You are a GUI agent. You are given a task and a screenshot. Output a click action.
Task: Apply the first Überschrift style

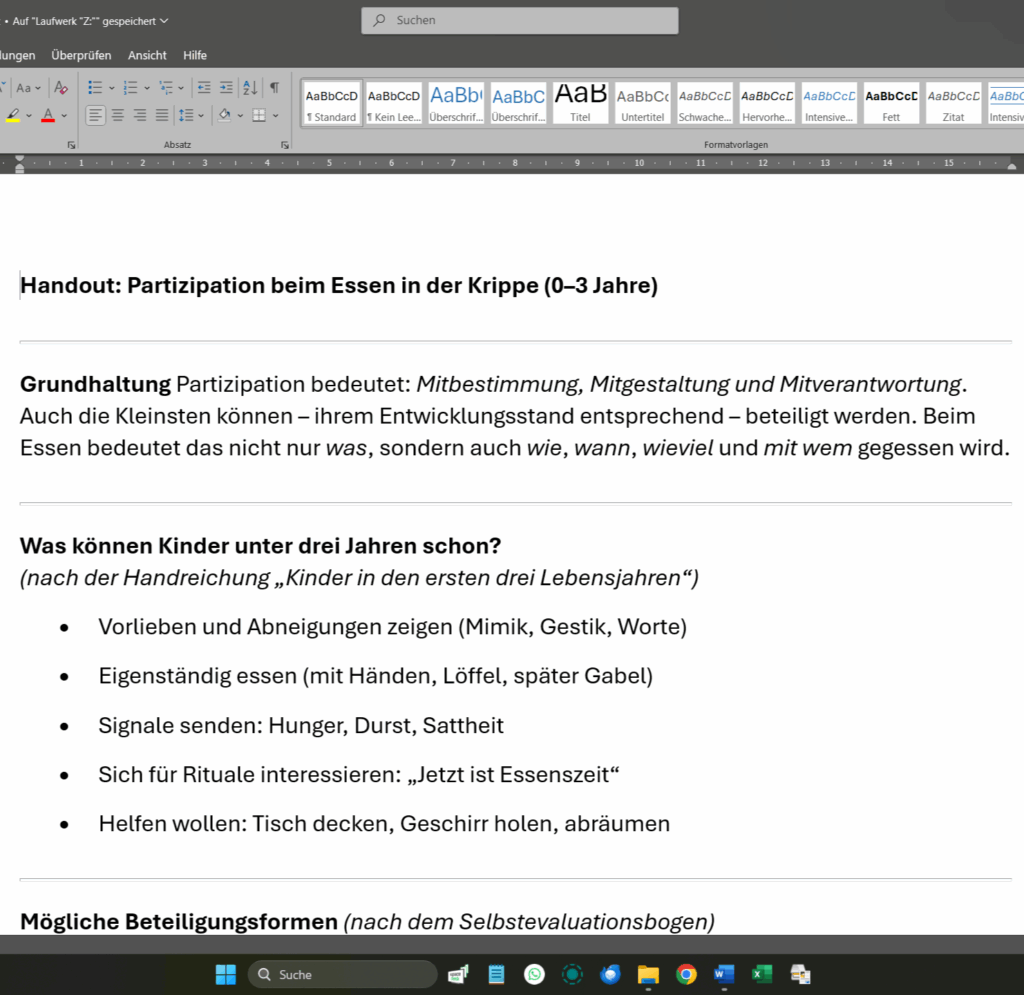tap(456, 103)
